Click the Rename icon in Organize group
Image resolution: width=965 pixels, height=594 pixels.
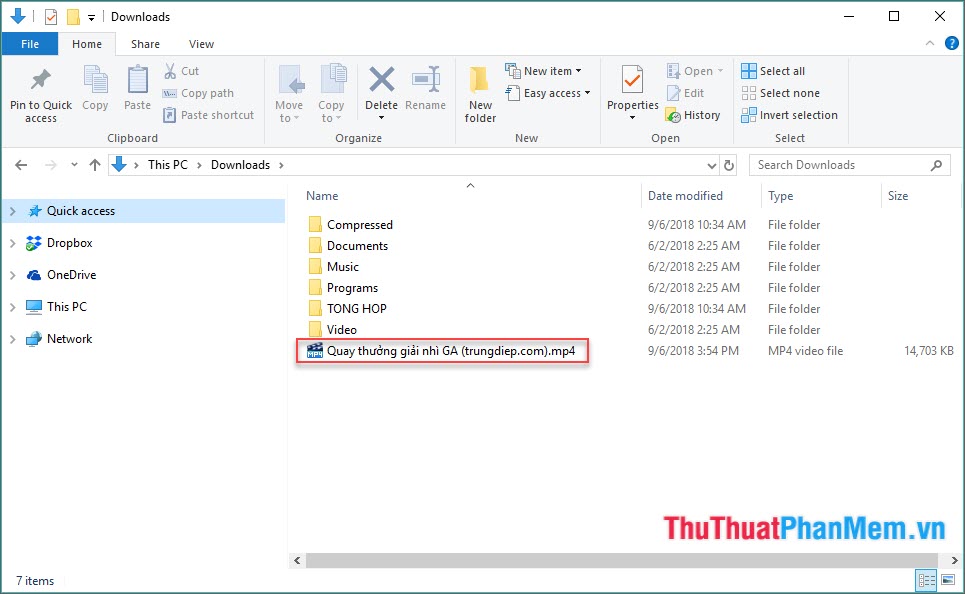click(x=426, y=81)
